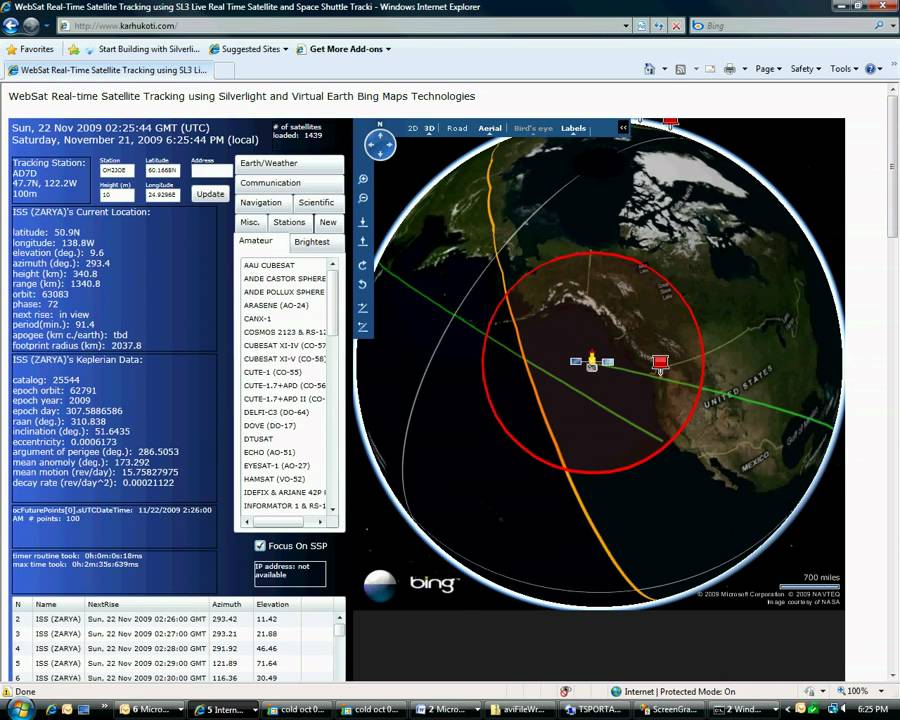Click the Help question mark icon
This screenshot has height=720, width=900.
pos(871,69)
